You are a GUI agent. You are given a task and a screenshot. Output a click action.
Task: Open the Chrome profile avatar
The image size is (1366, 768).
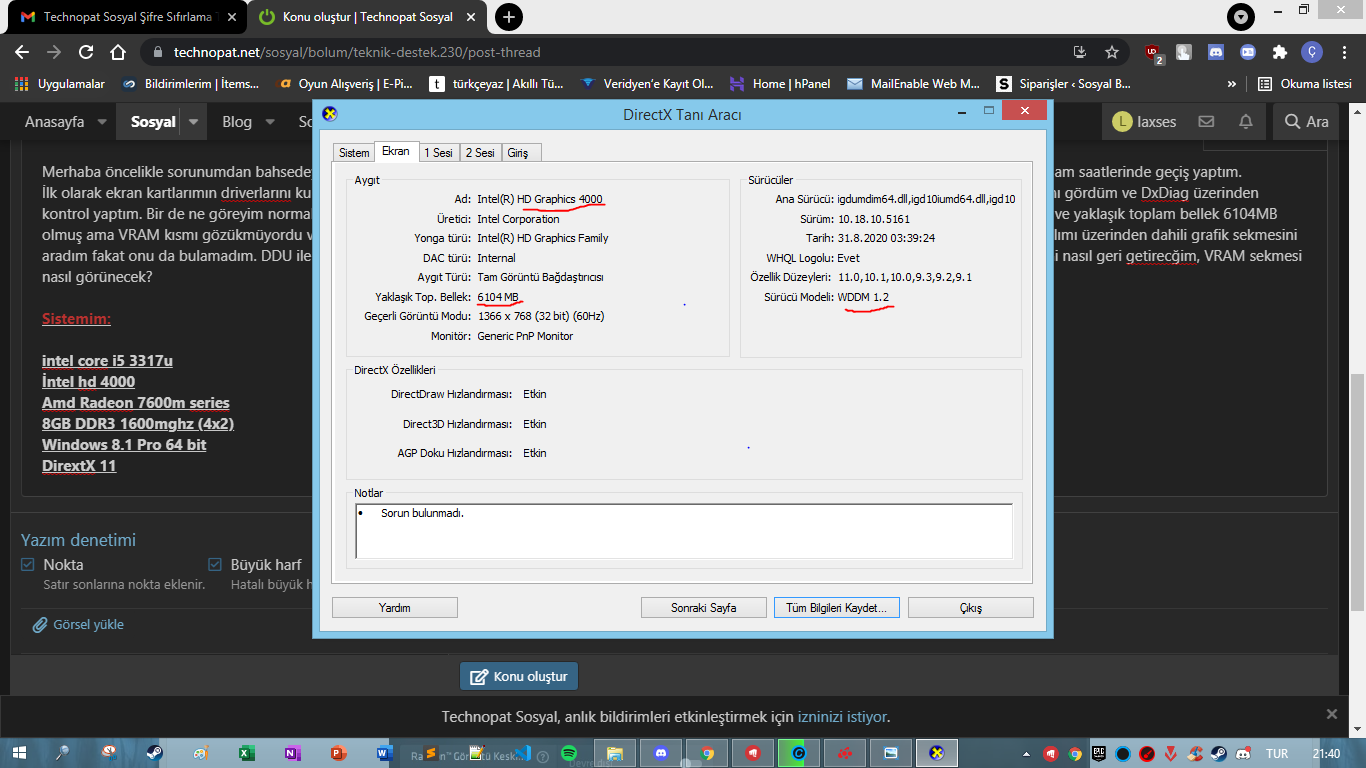pos(1312,52)
